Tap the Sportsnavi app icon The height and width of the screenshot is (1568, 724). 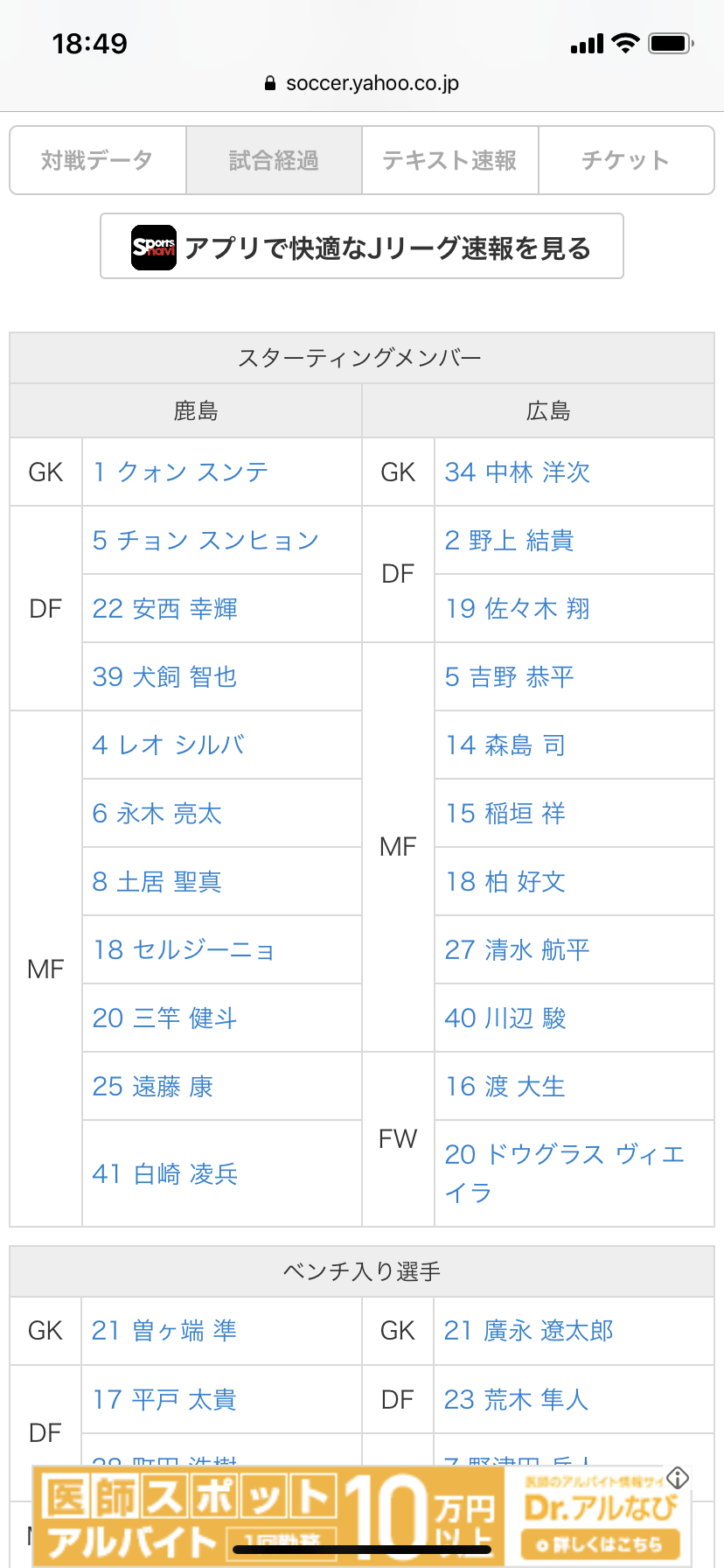154,248
